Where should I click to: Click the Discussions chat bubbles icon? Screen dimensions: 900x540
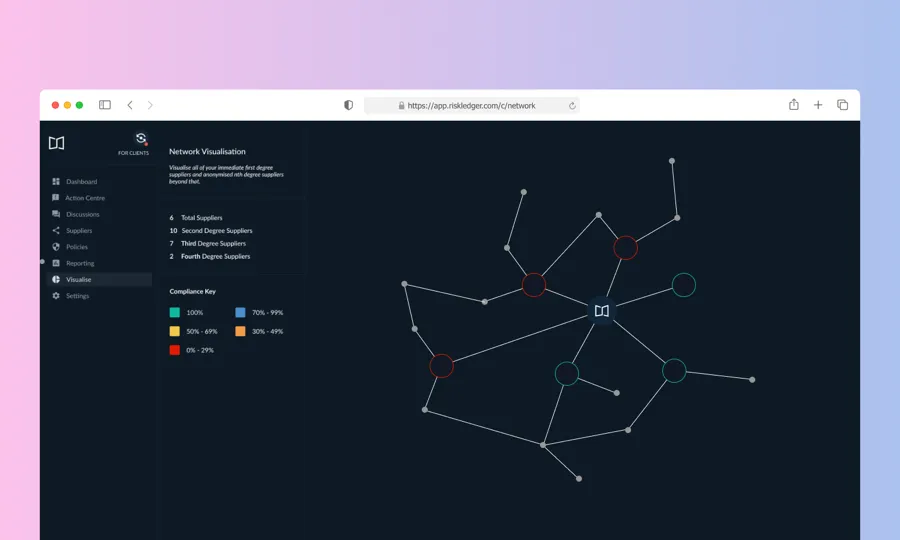click(x=56, y=214)
